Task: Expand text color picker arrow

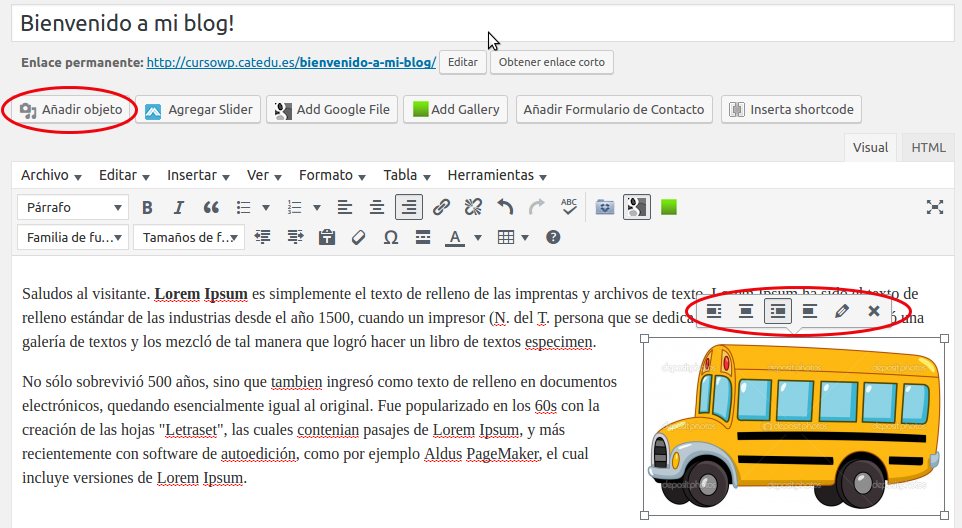Action: pos(477,237)
